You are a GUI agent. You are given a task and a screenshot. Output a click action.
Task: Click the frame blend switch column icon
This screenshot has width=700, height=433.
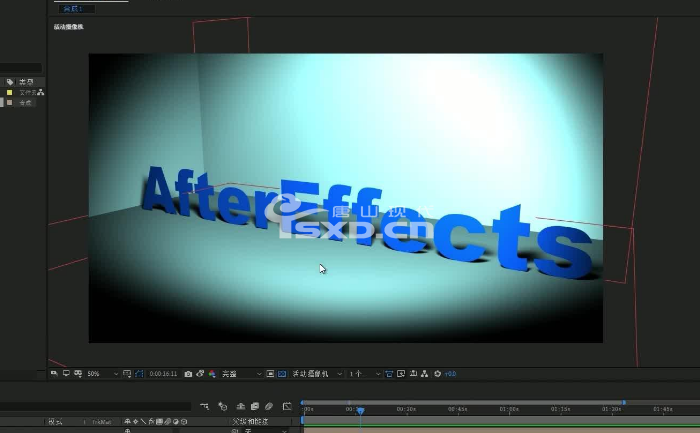click(x=159, y=421)
